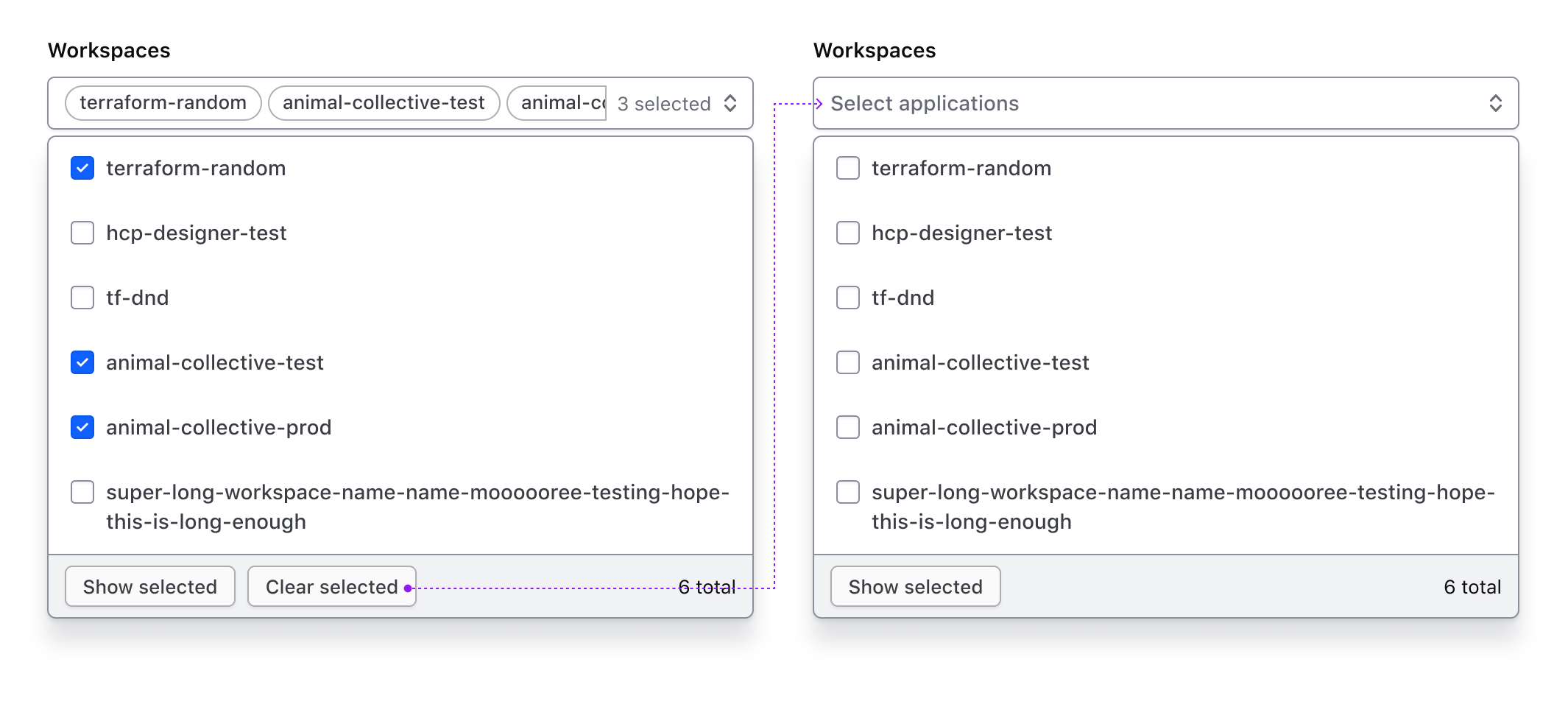Uncheck terraform-random in the left list

coord(82,168)
